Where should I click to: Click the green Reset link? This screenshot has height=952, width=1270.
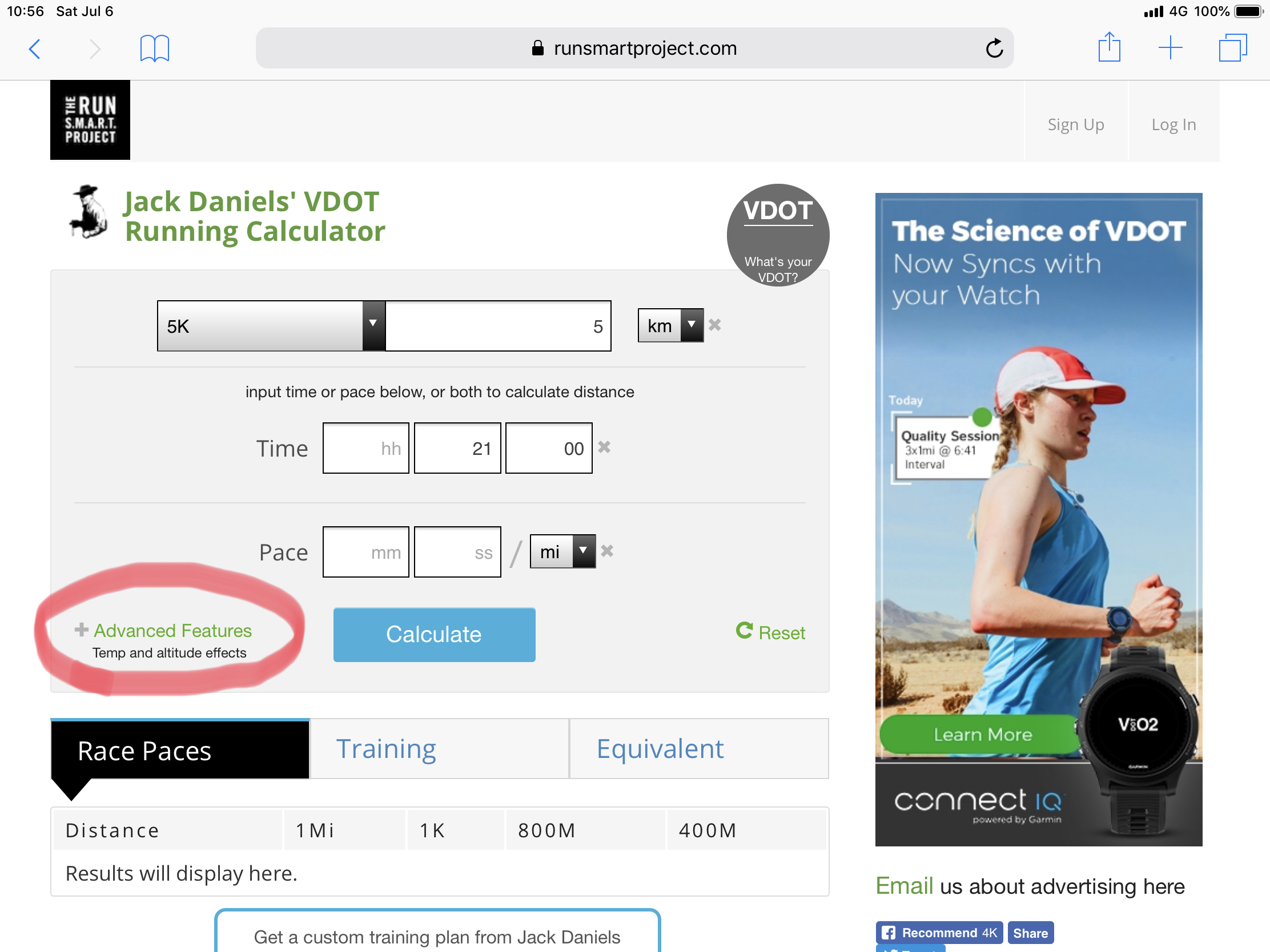(x=770, y=632)
